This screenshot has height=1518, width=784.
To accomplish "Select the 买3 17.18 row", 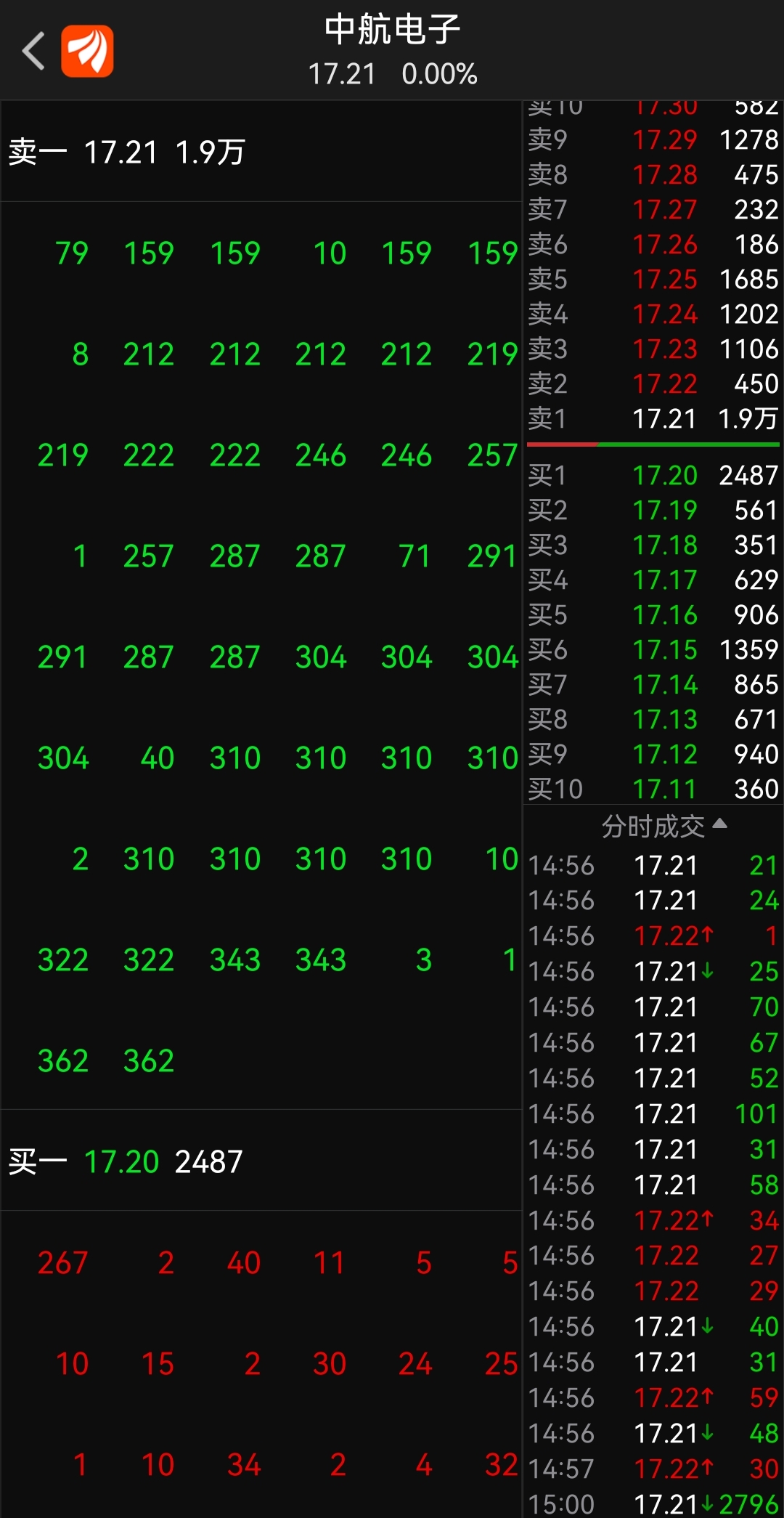I will point(653,545).
